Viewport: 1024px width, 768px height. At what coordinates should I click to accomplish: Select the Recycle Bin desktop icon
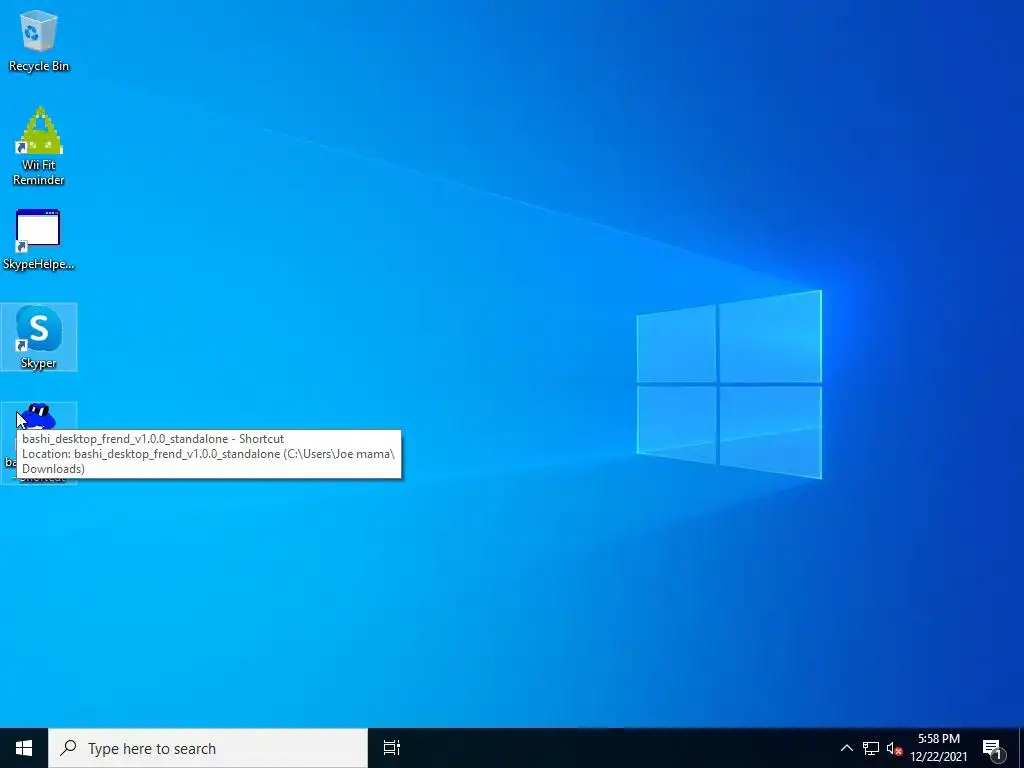39,40
